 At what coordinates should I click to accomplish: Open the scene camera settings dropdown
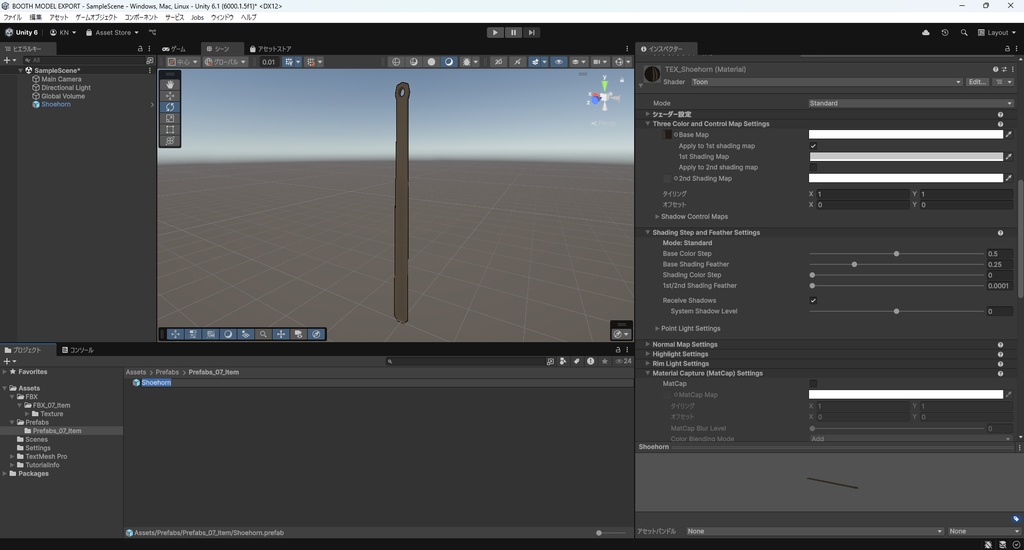600,62
